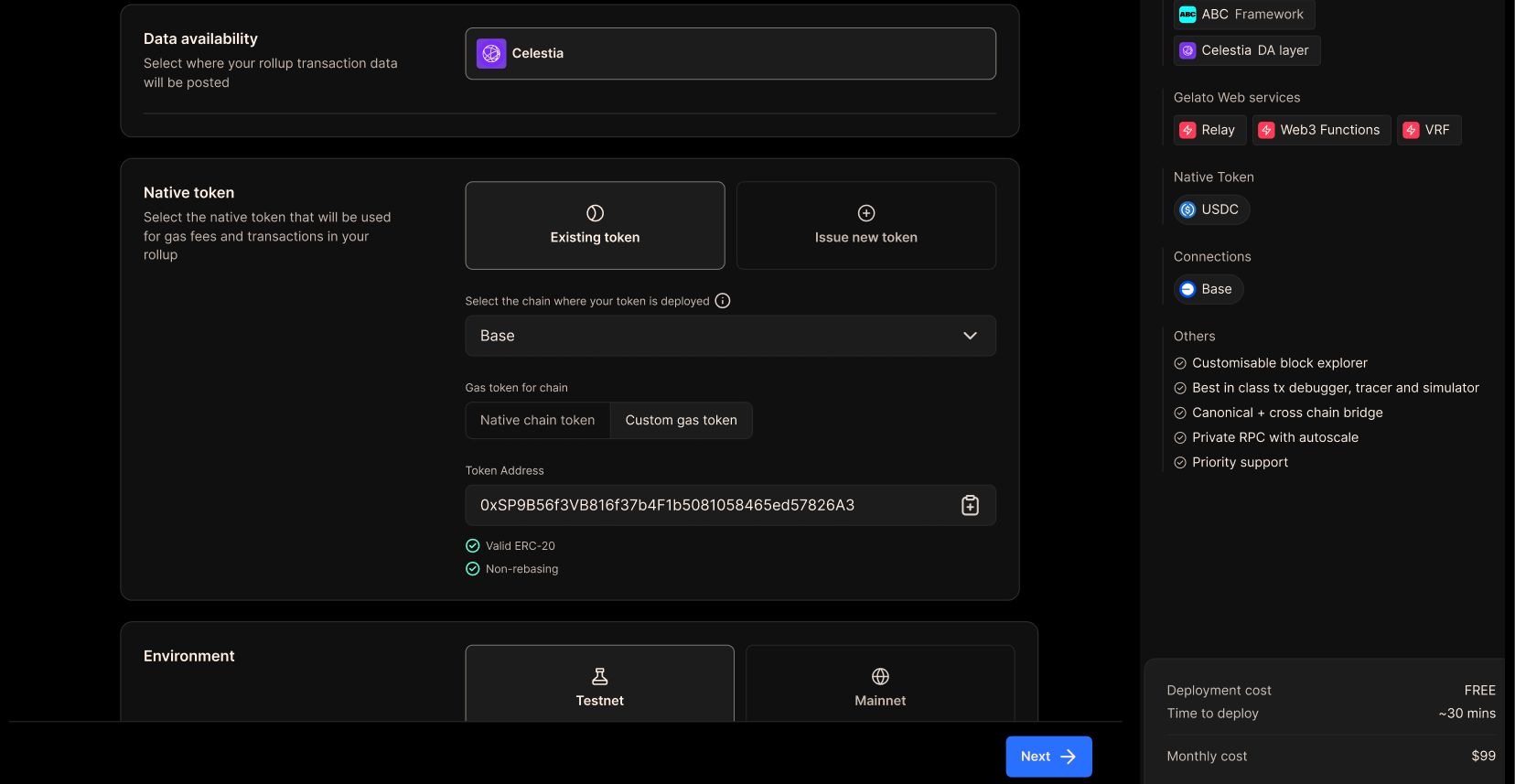Open the Celestia data availability selector
The height and width of the screenshot is (784, 1515).
point(731,53)
